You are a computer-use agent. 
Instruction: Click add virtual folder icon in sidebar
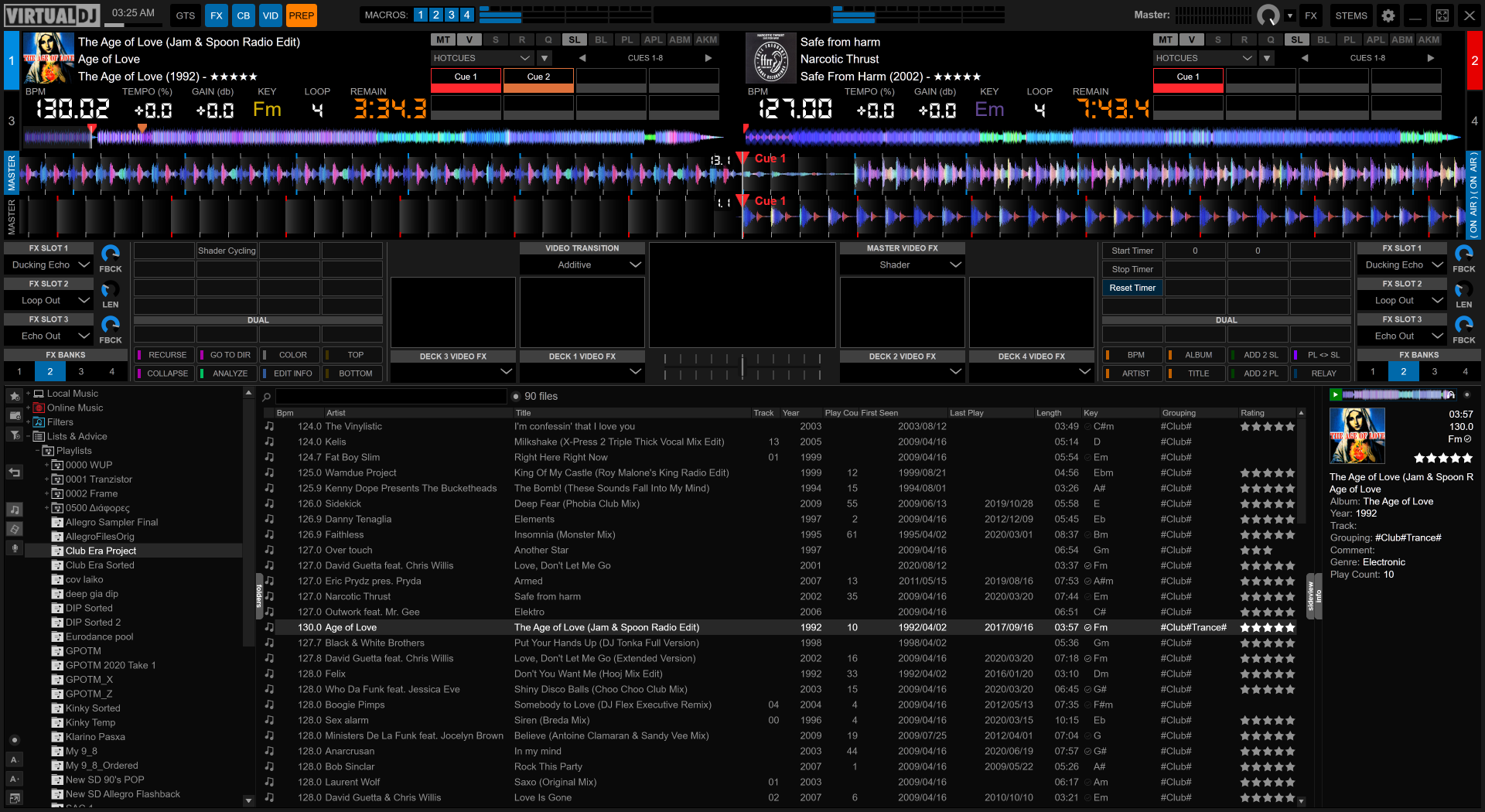click(15, 416)
